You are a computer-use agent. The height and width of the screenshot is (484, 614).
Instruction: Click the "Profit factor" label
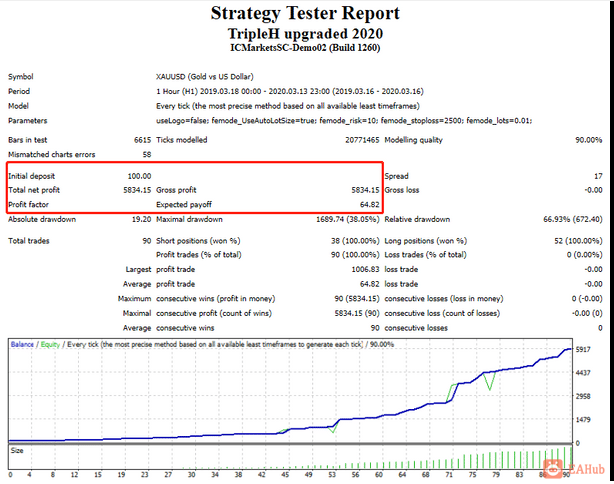28,204
